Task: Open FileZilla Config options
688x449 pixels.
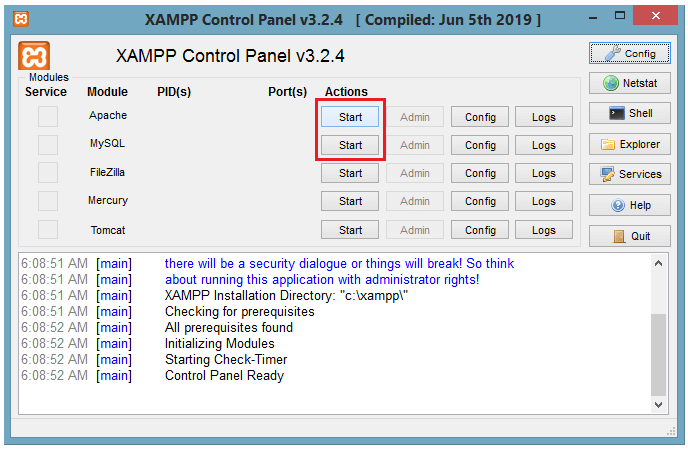Action: pyautogui.click(x=480, y=173)
